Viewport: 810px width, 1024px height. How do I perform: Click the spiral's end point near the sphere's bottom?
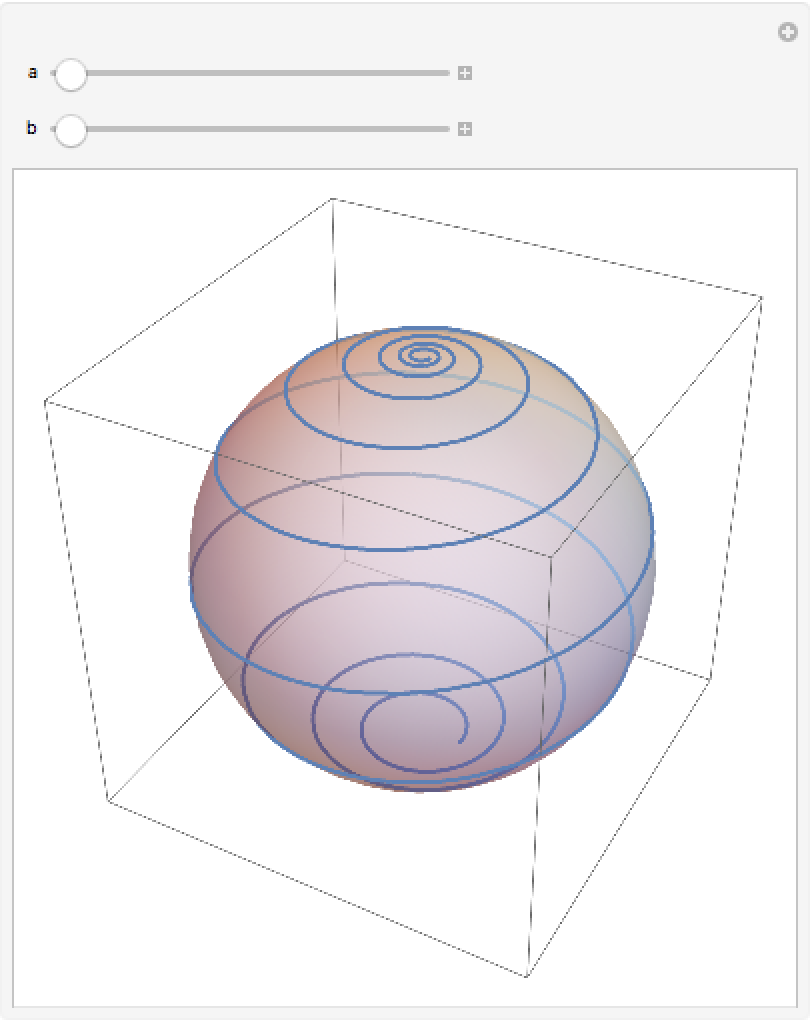pyautogui.click(x=459, y=741)
